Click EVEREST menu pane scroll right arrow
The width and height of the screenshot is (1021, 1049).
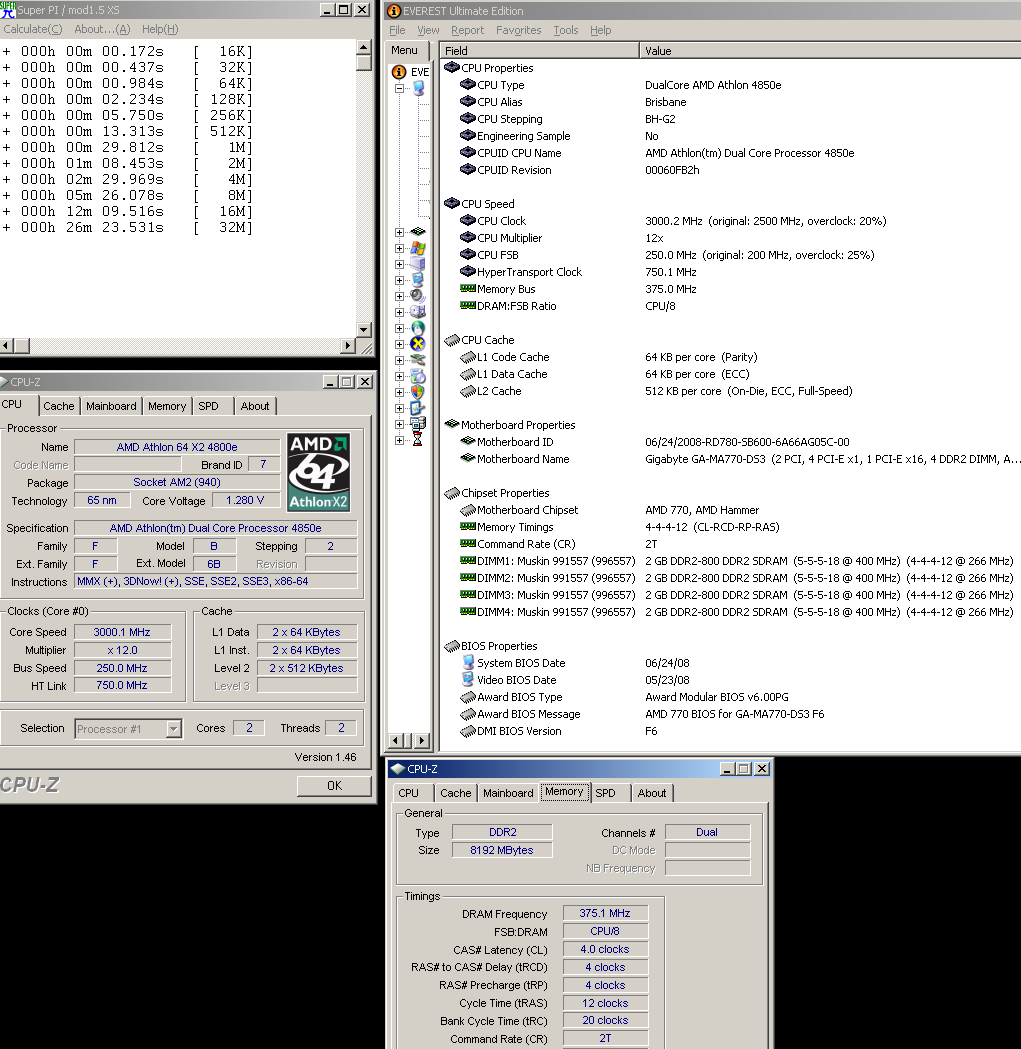pos(422,741)
